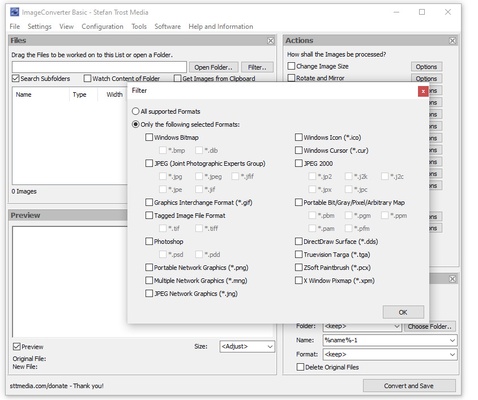Sort file list by Name column

click(41, 95)
